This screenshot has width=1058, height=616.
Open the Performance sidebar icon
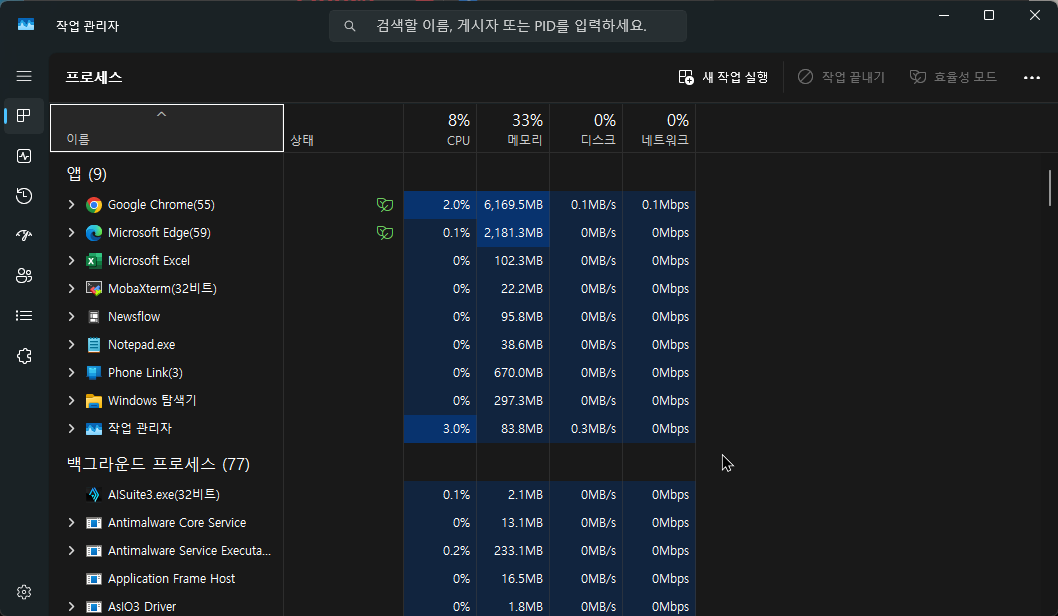[24, 156]
